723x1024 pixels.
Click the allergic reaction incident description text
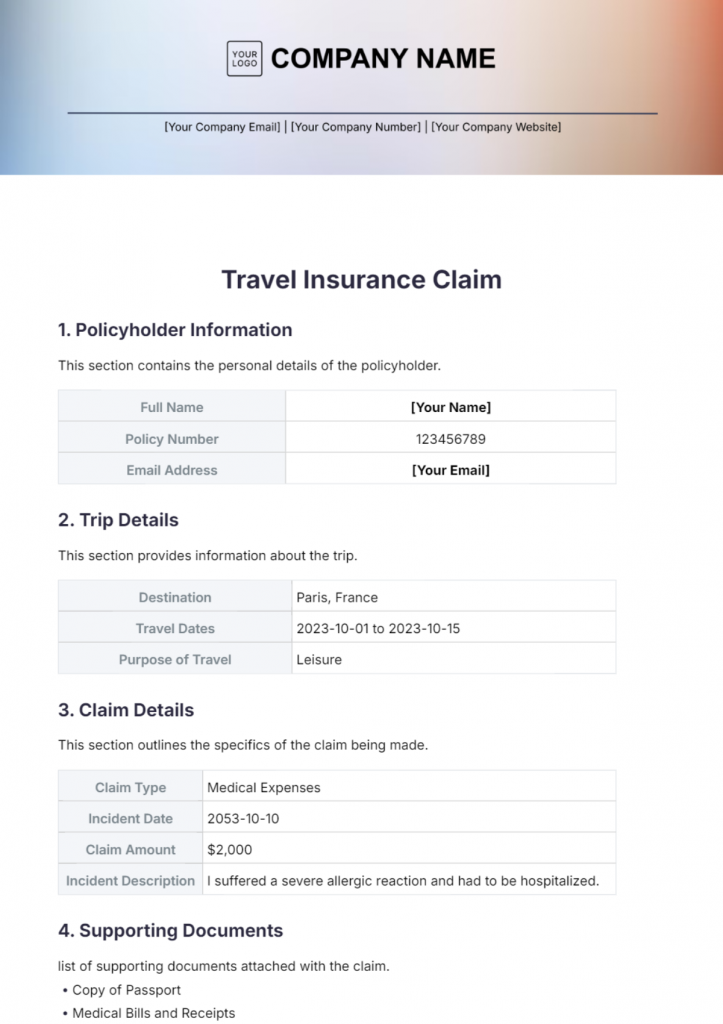pos(403,881)
